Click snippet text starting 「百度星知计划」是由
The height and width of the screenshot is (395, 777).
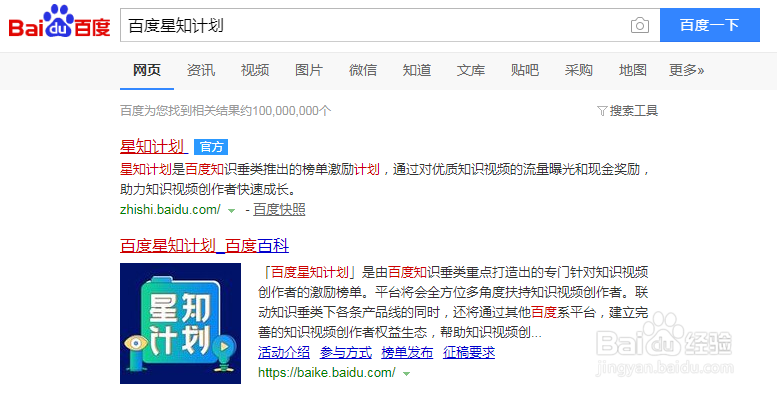[453, 302]
